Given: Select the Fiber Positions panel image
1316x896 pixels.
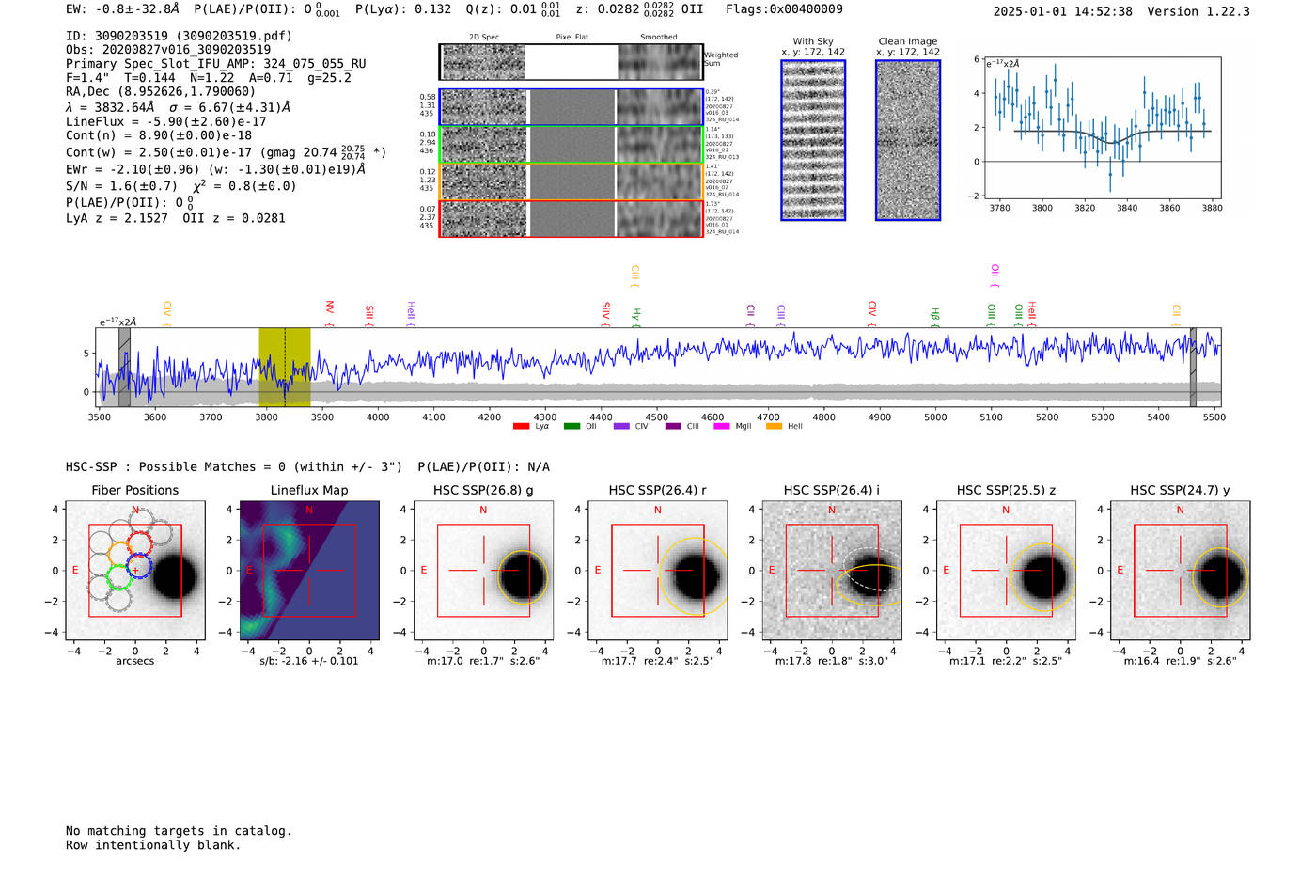Looking at the screenshot, I should tap(135, 571).
